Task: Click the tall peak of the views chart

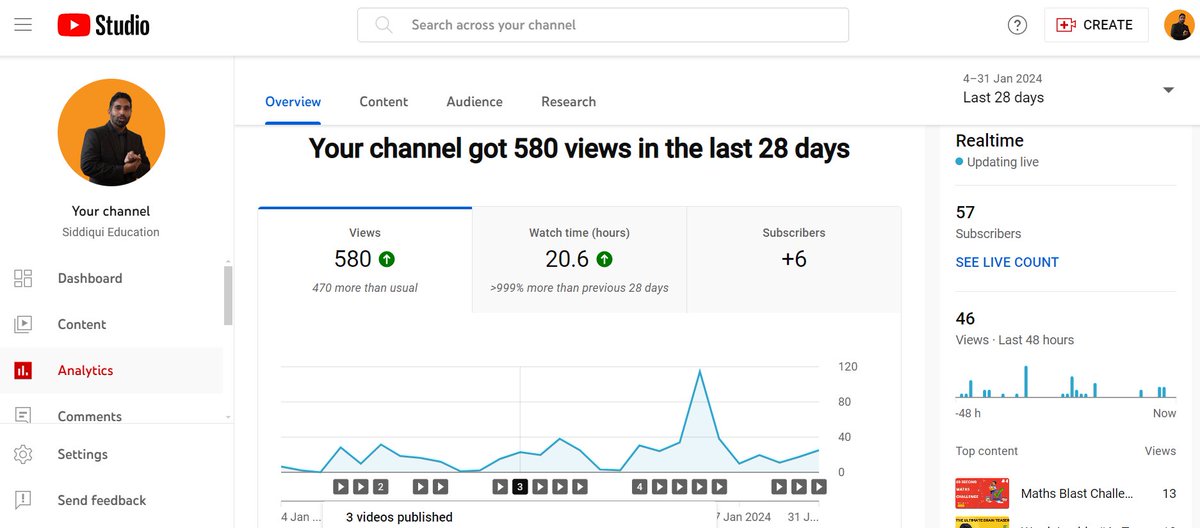Action: coord(699,371)
